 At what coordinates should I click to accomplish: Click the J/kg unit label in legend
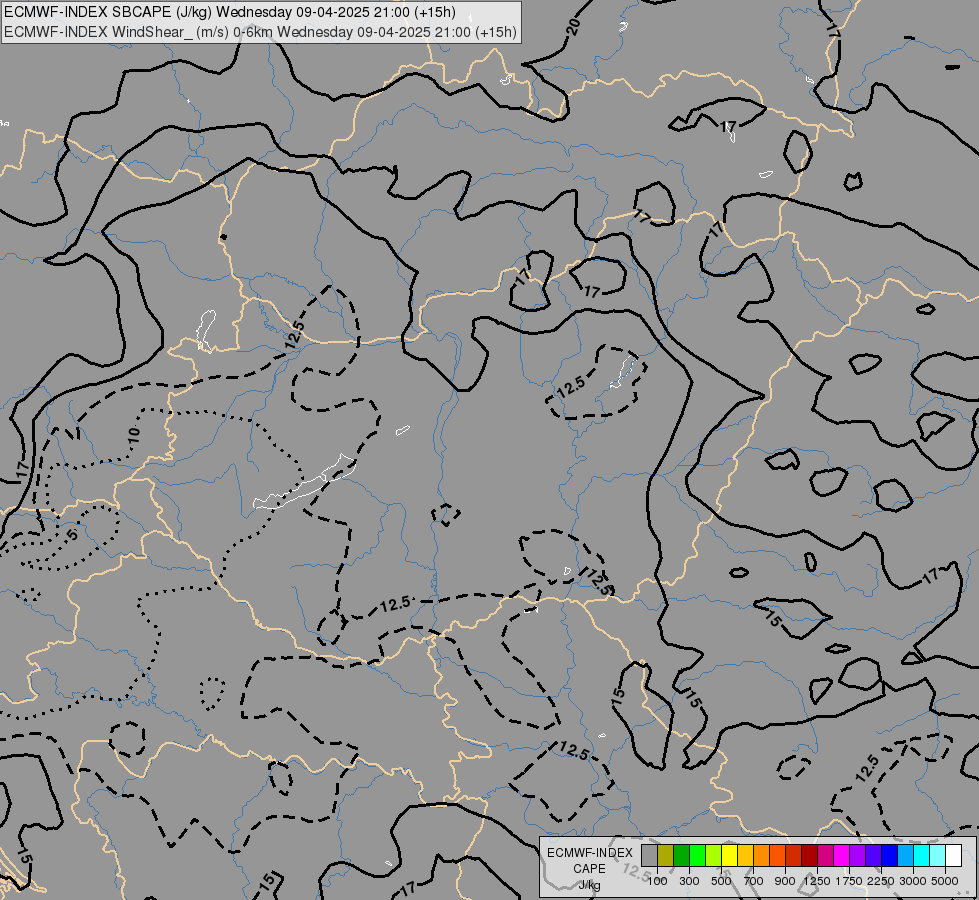point(589,885)
